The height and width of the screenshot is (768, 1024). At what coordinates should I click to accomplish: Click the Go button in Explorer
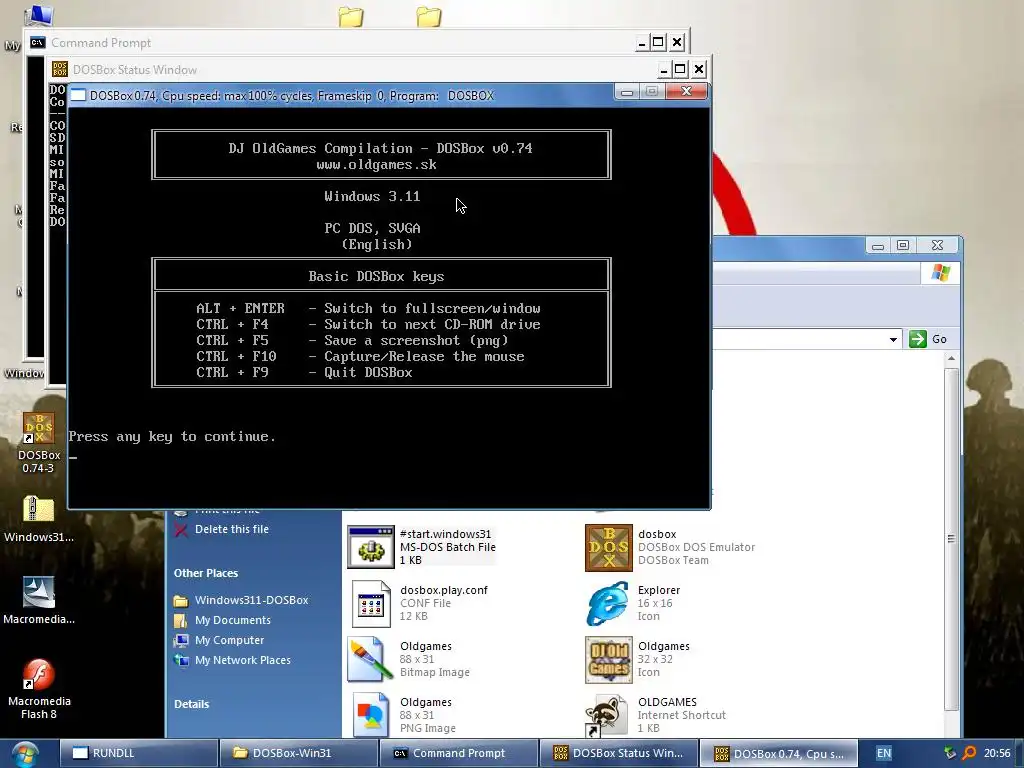pos(928,339)
